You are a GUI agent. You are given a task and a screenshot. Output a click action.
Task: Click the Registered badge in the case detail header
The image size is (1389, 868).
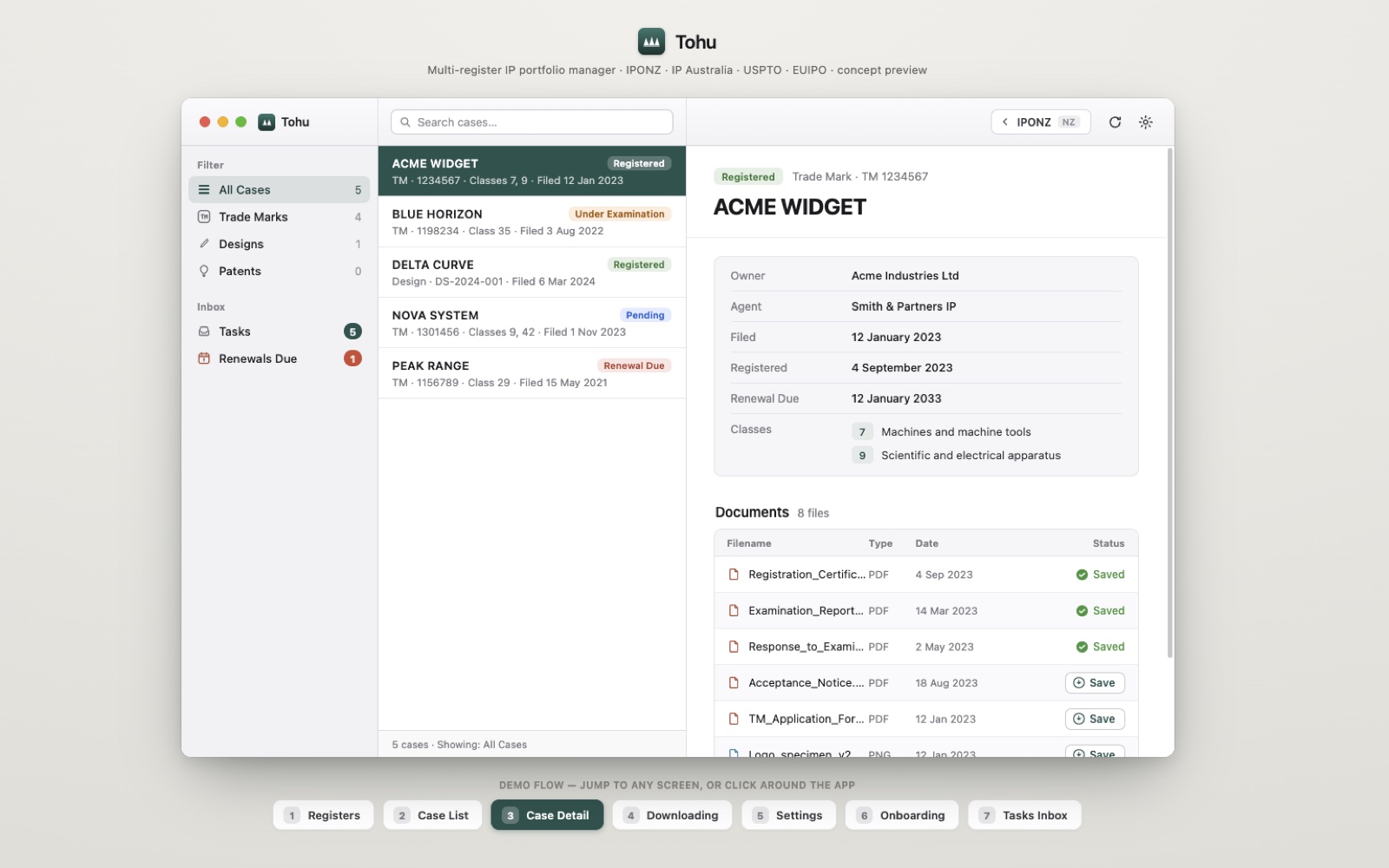pos(748,177)
